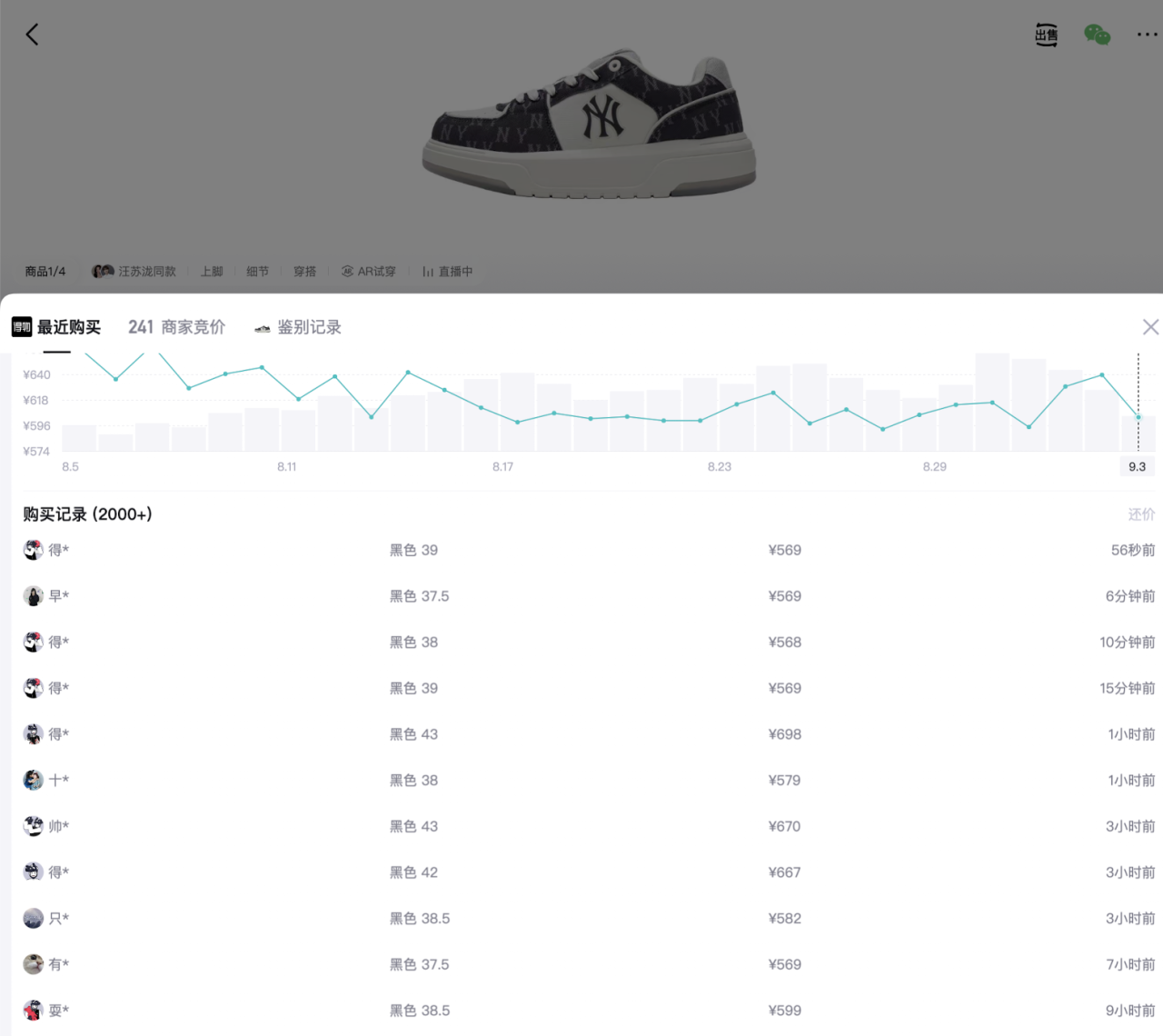
Task: Open purchase record of ¥698 黑色 43
Action: (589, 734)
